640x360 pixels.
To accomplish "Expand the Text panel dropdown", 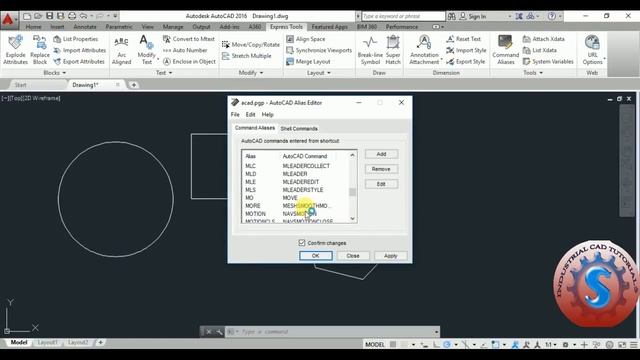I will (164, 73).
